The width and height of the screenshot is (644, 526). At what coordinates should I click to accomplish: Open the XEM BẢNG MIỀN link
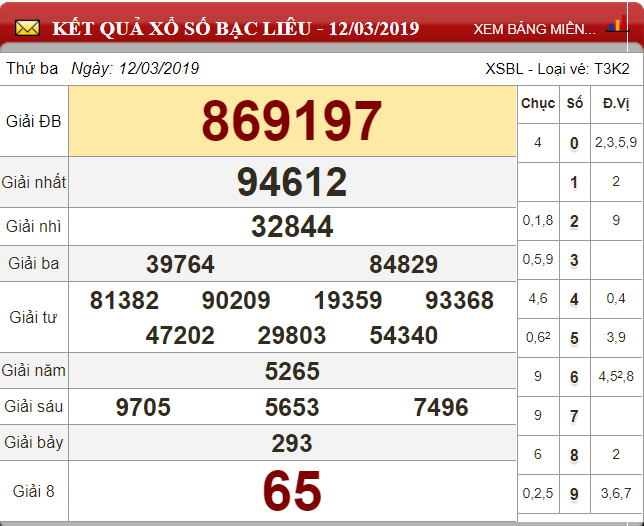[534, 29]
